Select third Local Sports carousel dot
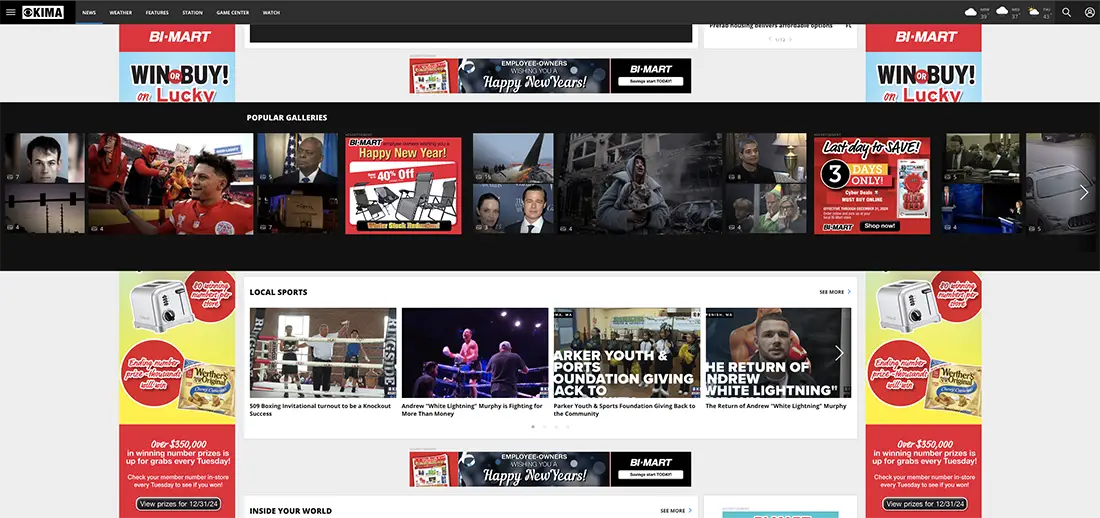 [x=556, y=427]
